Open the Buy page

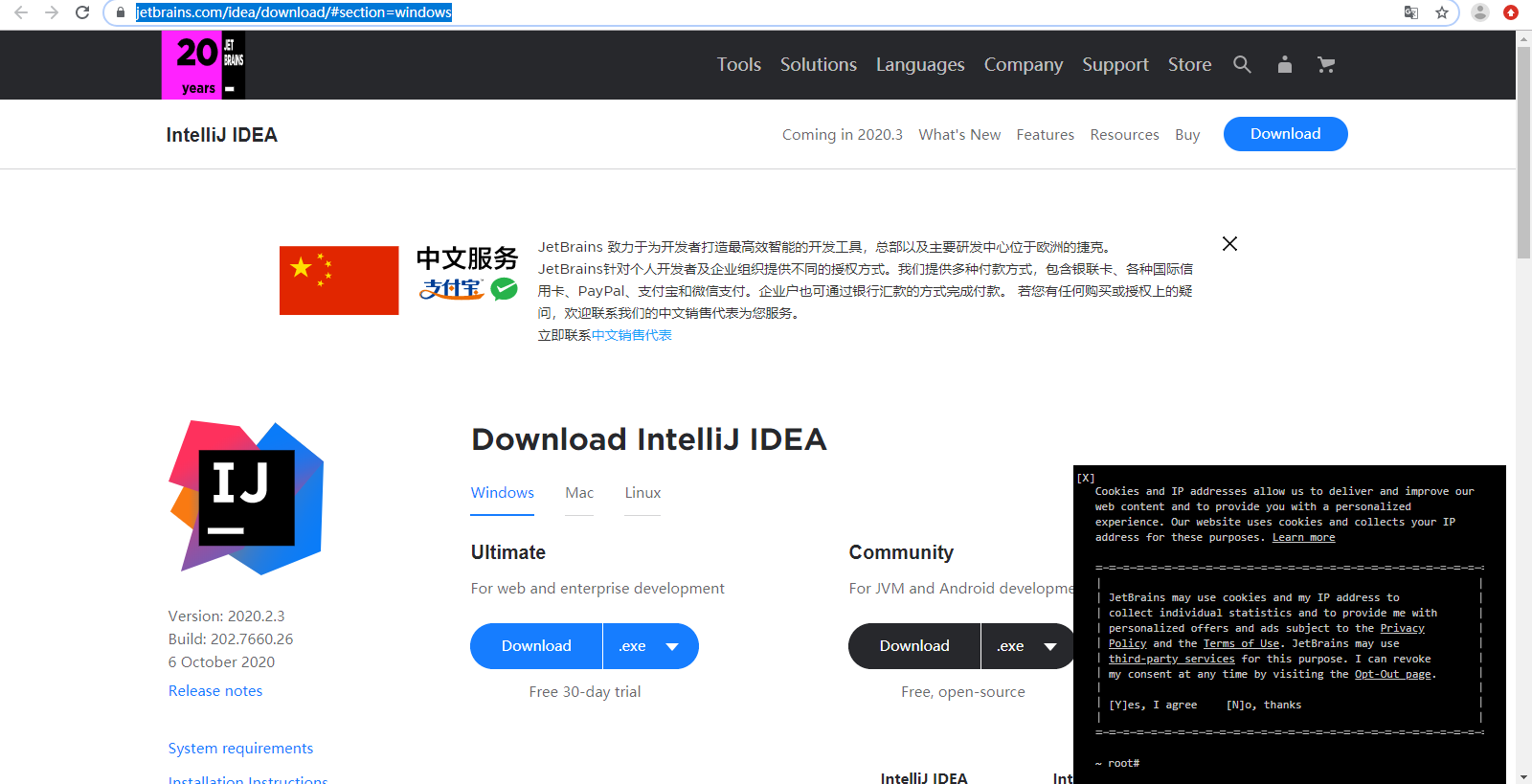point(1187,135)
